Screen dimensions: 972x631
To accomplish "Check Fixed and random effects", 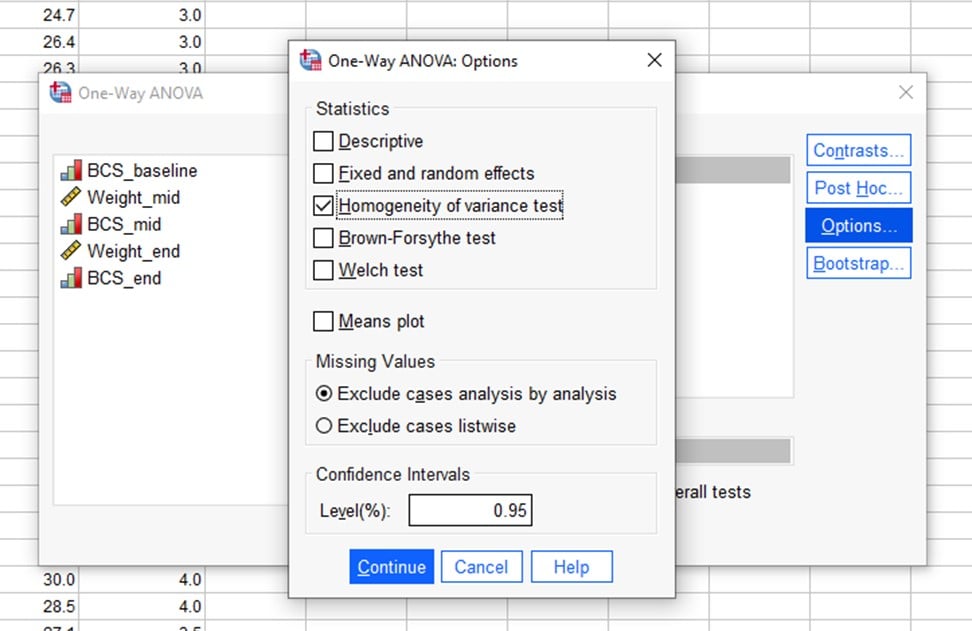I will 323,173.
